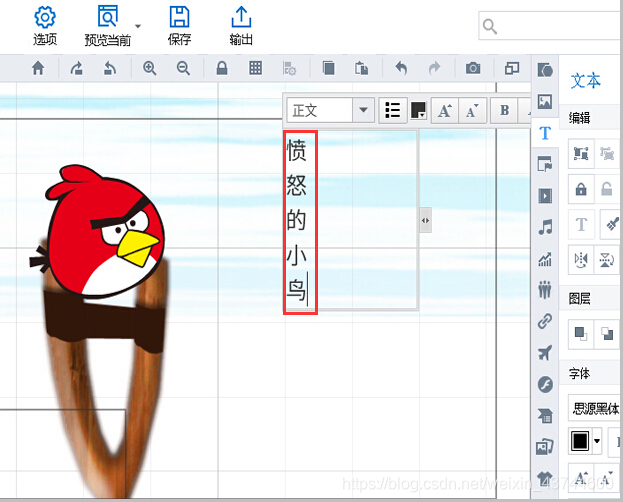The height and width of the screenshot is (502, 623).
Task: Click the house table icon in the sidebar
Action: (x=545, y=416)
